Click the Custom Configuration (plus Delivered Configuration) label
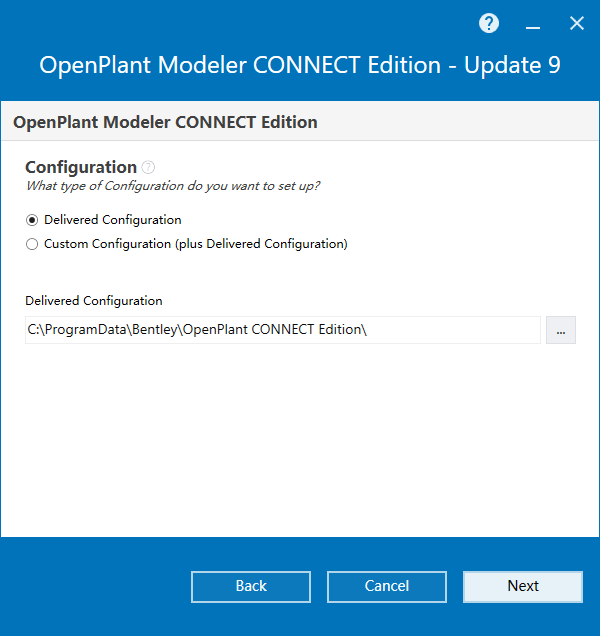This screenshot has height=636, width=600. click(x=196, y=244)
